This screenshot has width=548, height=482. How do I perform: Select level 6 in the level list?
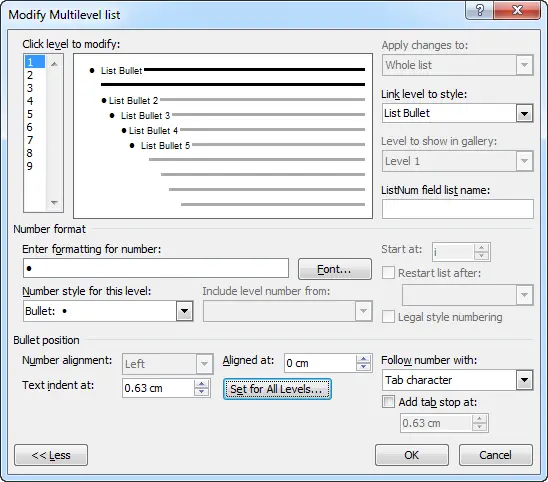click(35, 127)
